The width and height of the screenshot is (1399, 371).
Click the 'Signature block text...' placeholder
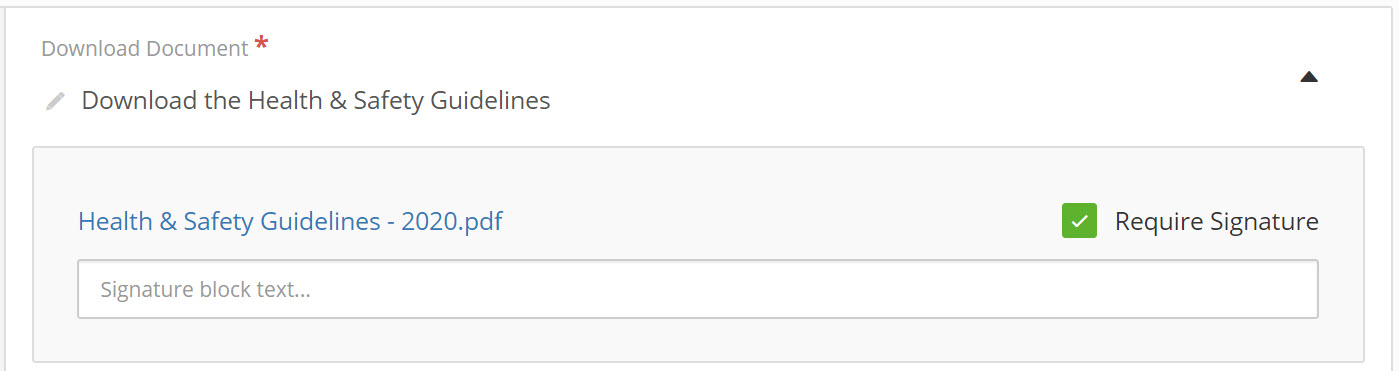tap(205, 290)
